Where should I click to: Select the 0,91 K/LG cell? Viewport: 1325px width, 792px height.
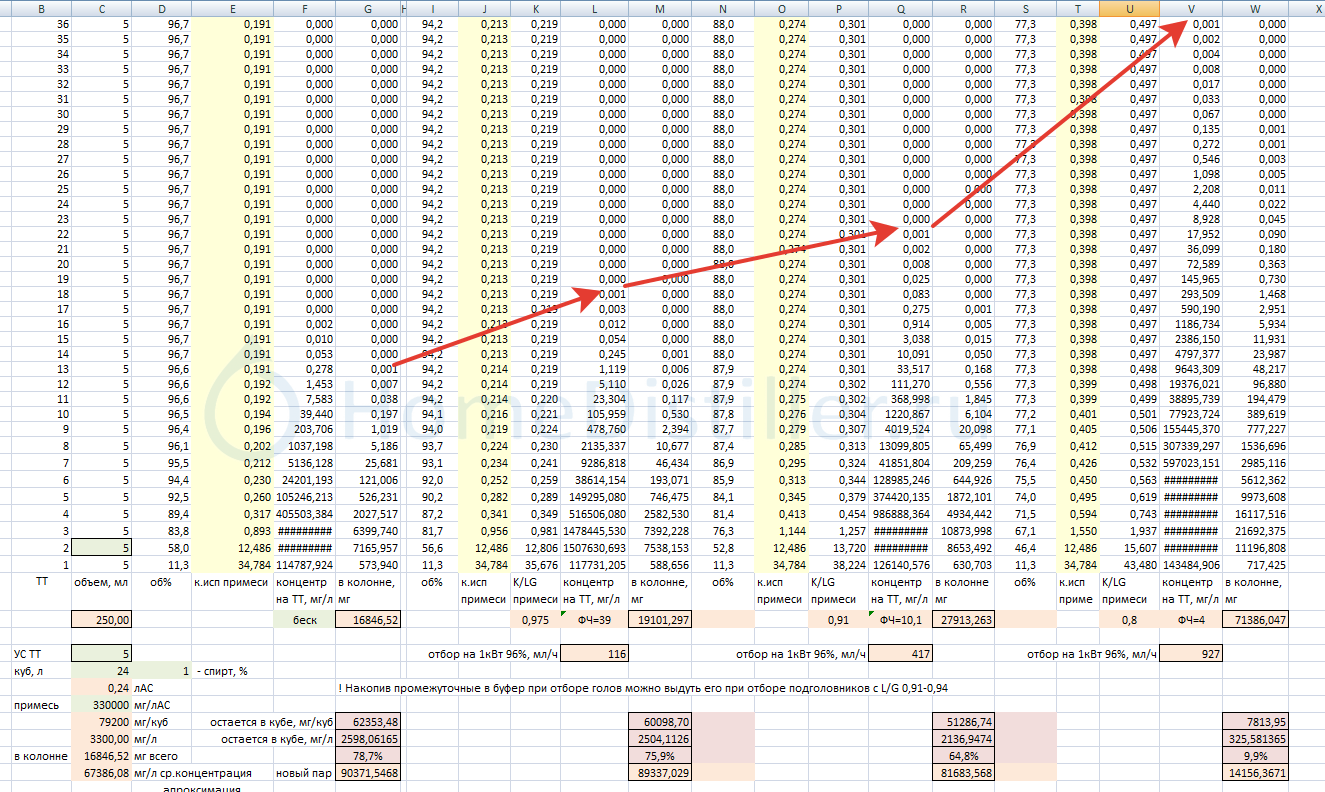click(837, 620)
